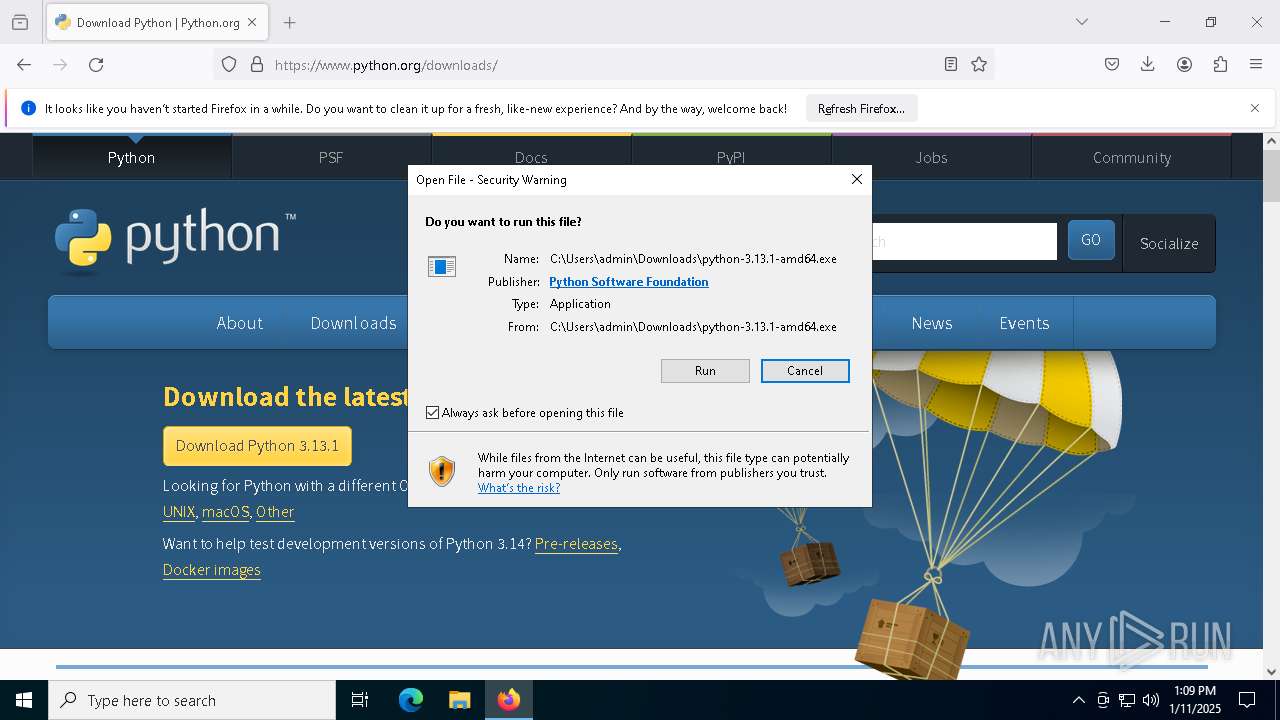The image size is (1280, 720).
Task: Click Downloads in python.org menu
Action: click(x=353, y=323)
